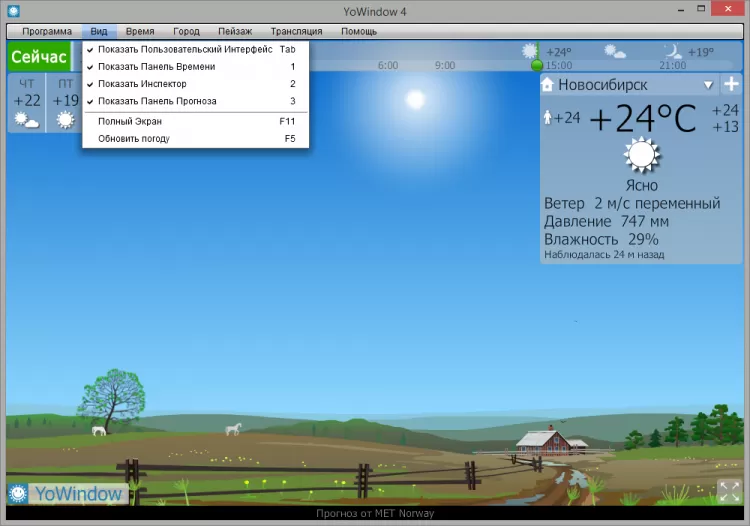Click the sun in the sky

415,99
